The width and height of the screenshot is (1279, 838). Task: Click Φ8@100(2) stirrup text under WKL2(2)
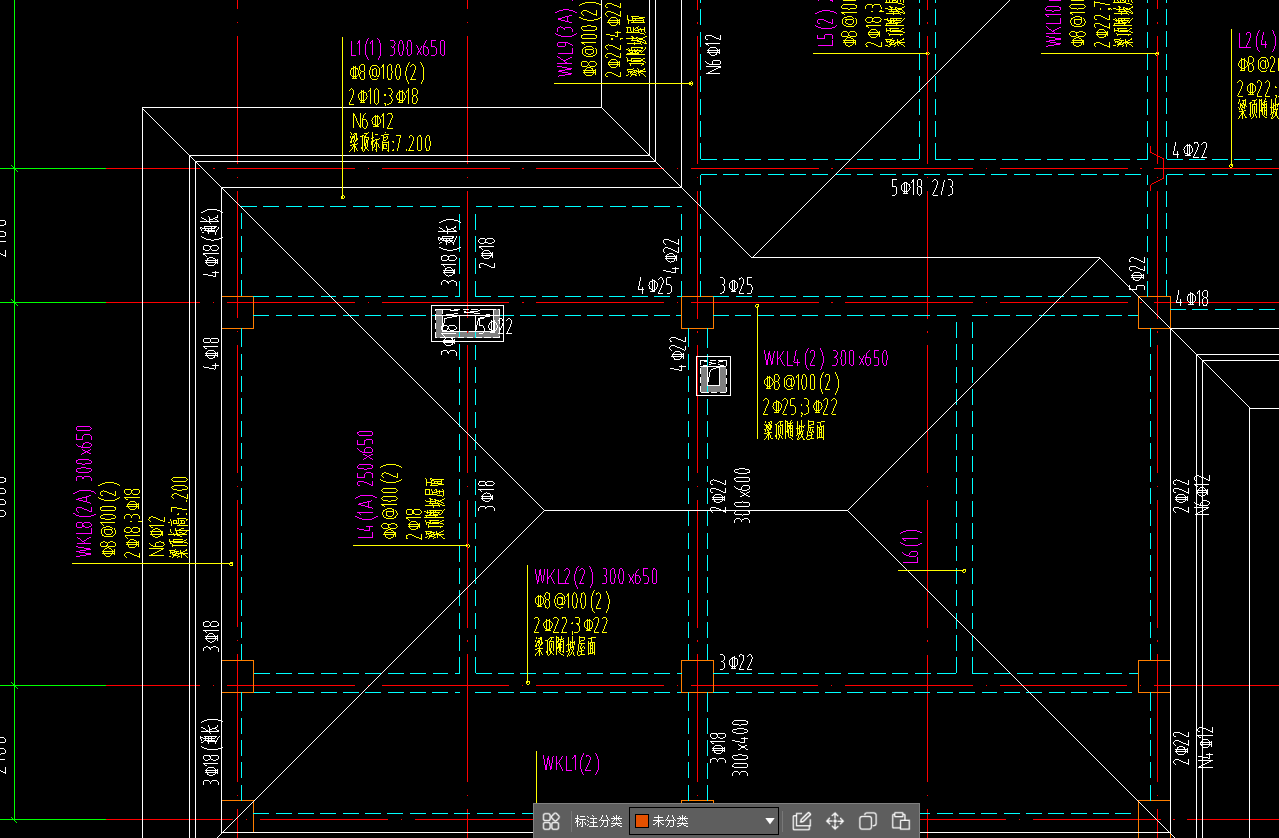[x=572, y=602]
